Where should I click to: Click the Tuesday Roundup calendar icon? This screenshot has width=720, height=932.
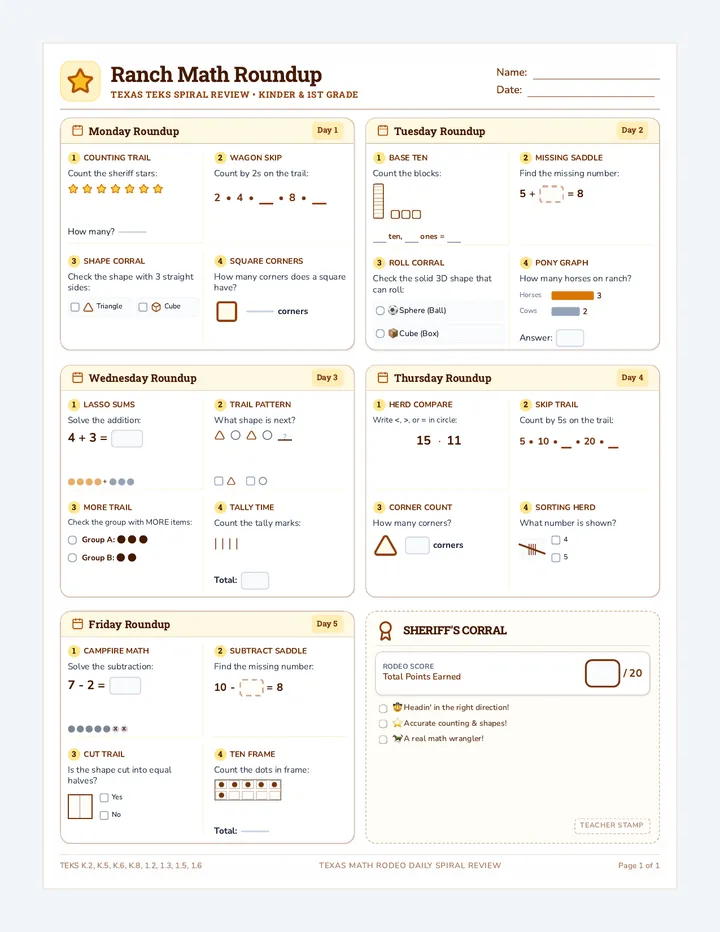click(383, 131)
